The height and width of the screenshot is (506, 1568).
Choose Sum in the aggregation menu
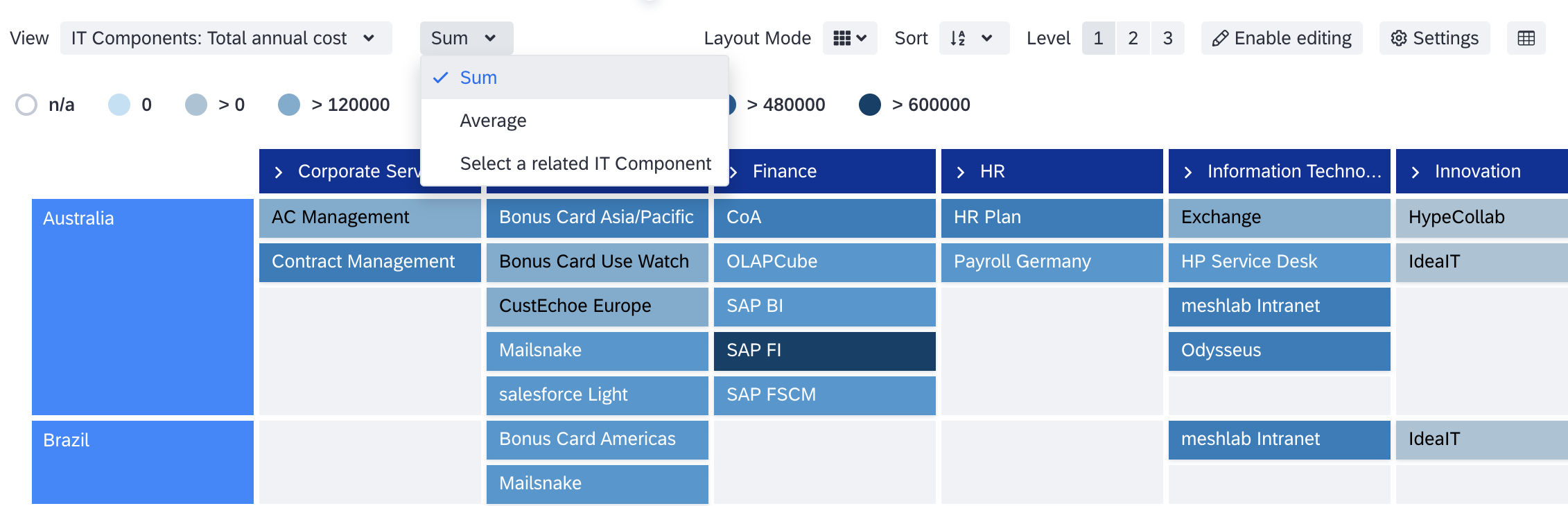[x=575, y=78]
